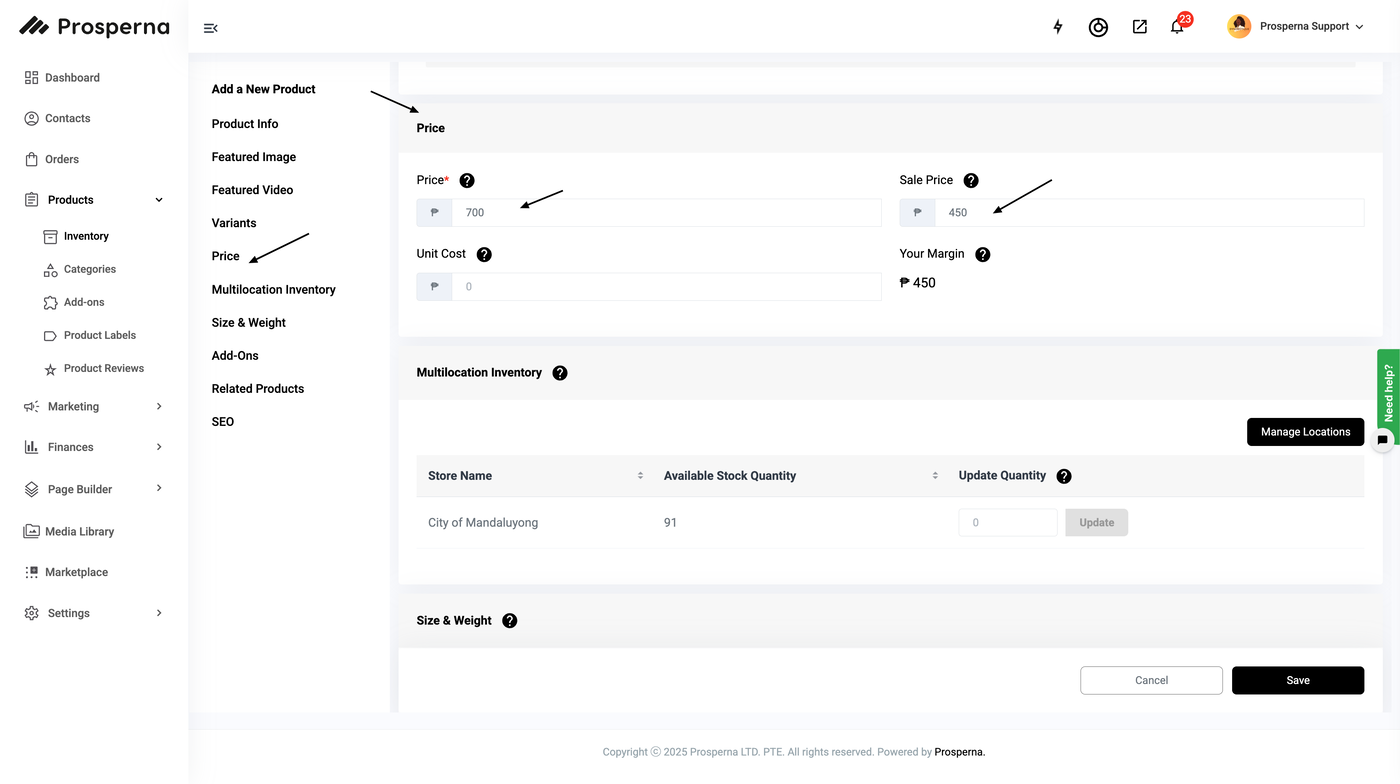Viewport: 1400px width, 784px height.
Task: Click the Save button
Action: 1297,680
